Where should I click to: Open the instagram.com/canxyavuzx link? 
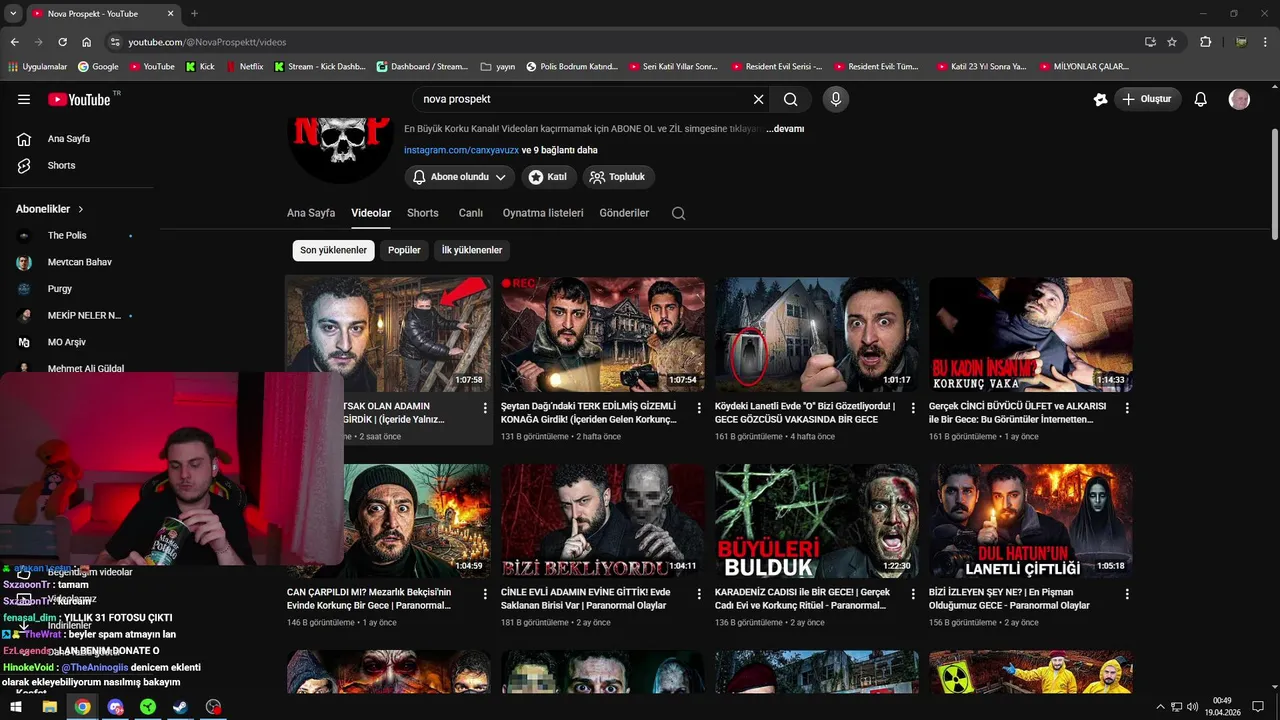coord(461,150)
